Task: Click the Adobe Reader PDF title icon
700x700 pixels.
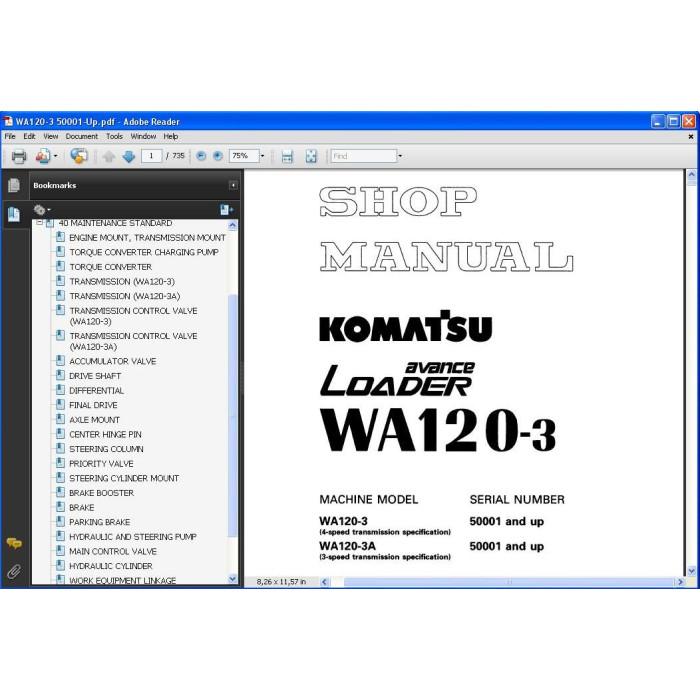Action: point(8,121)
